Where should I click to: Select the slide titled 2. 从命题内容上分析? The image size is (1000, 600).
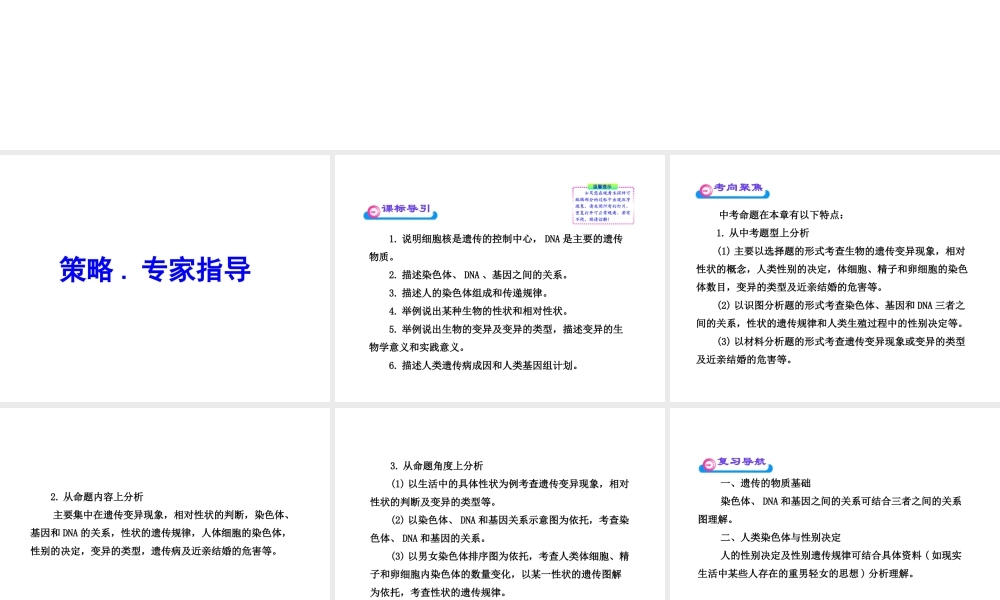tap(165, 504)
